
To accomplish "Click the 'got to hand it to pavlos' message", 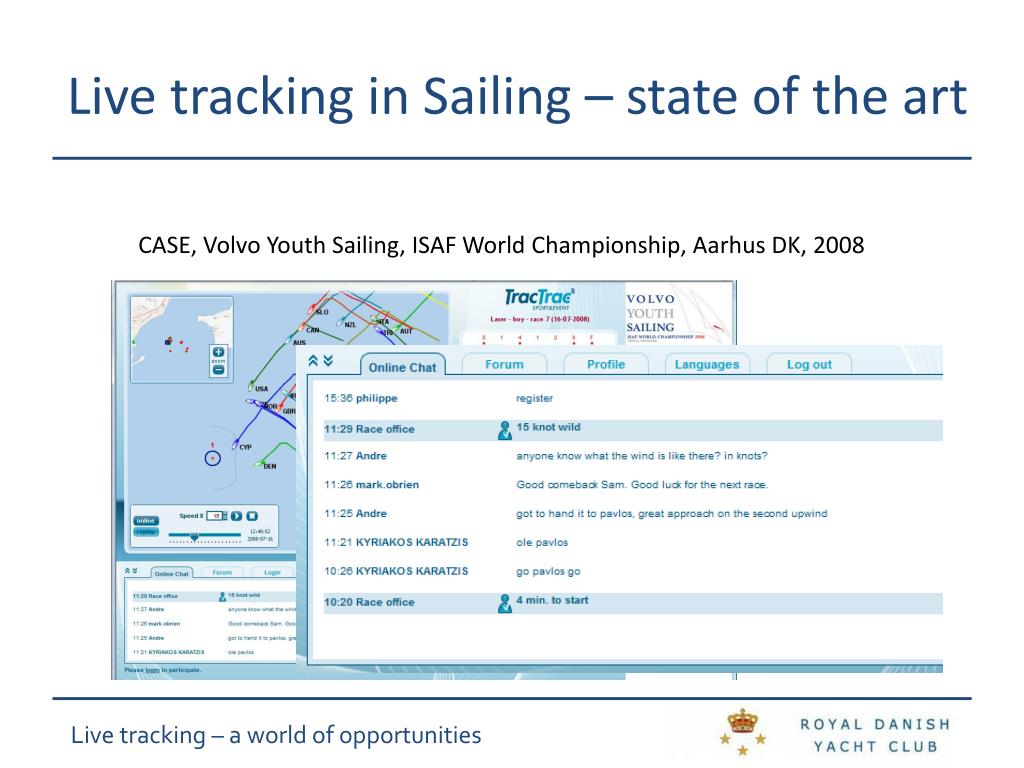I will 671,513.
